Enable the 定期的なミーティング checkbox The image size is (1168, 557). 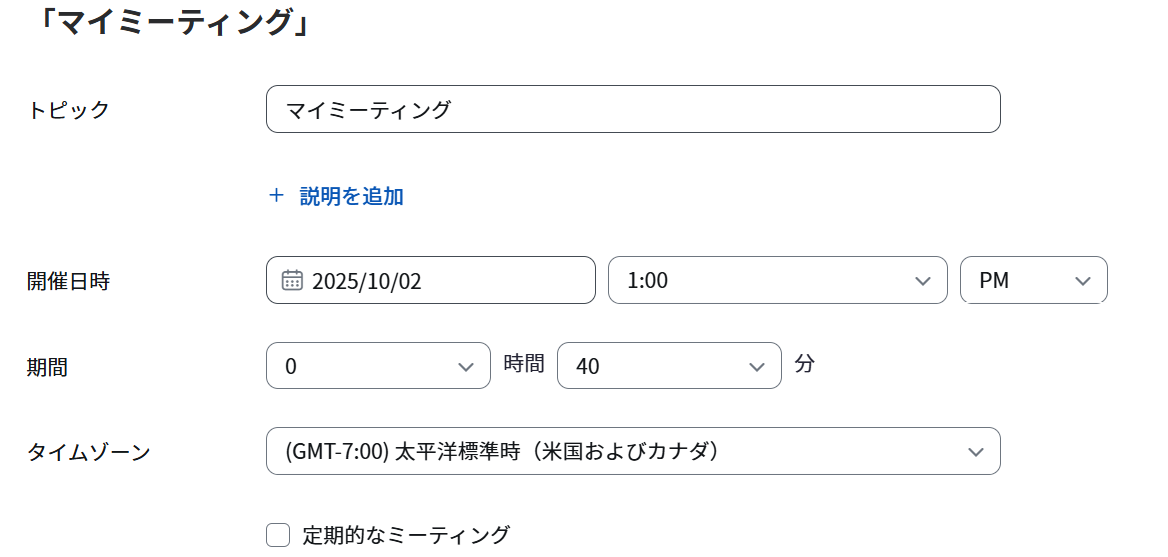(278, 535)
